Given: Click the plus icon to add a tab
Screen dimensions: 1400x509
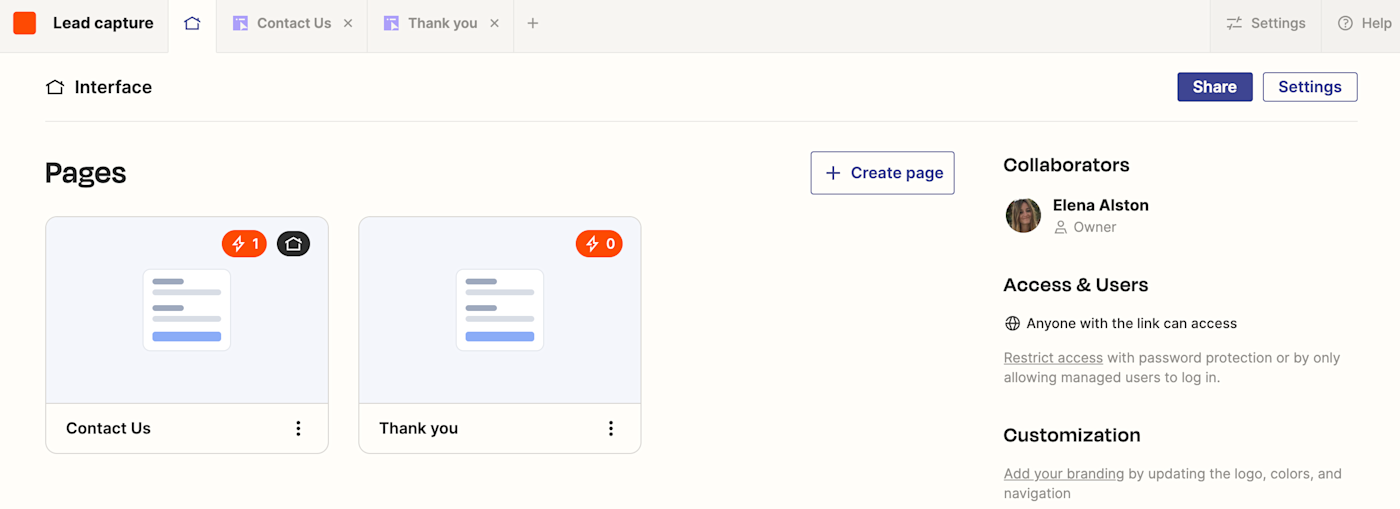Looking at the screenshot, I should [x=533, y=23].
